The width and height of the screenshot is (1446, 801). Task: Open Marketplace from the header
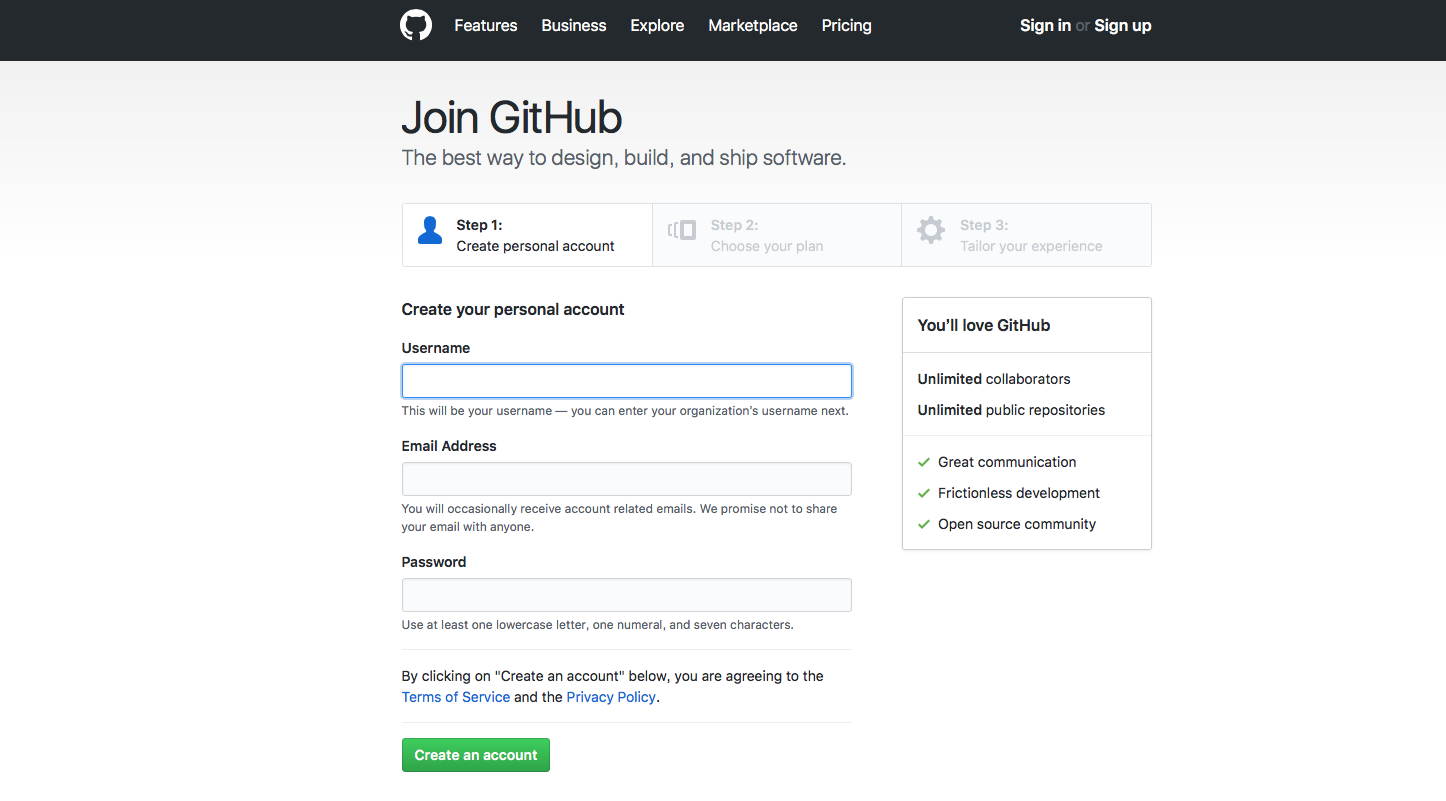pyautogui.click(x=753, y=26)
